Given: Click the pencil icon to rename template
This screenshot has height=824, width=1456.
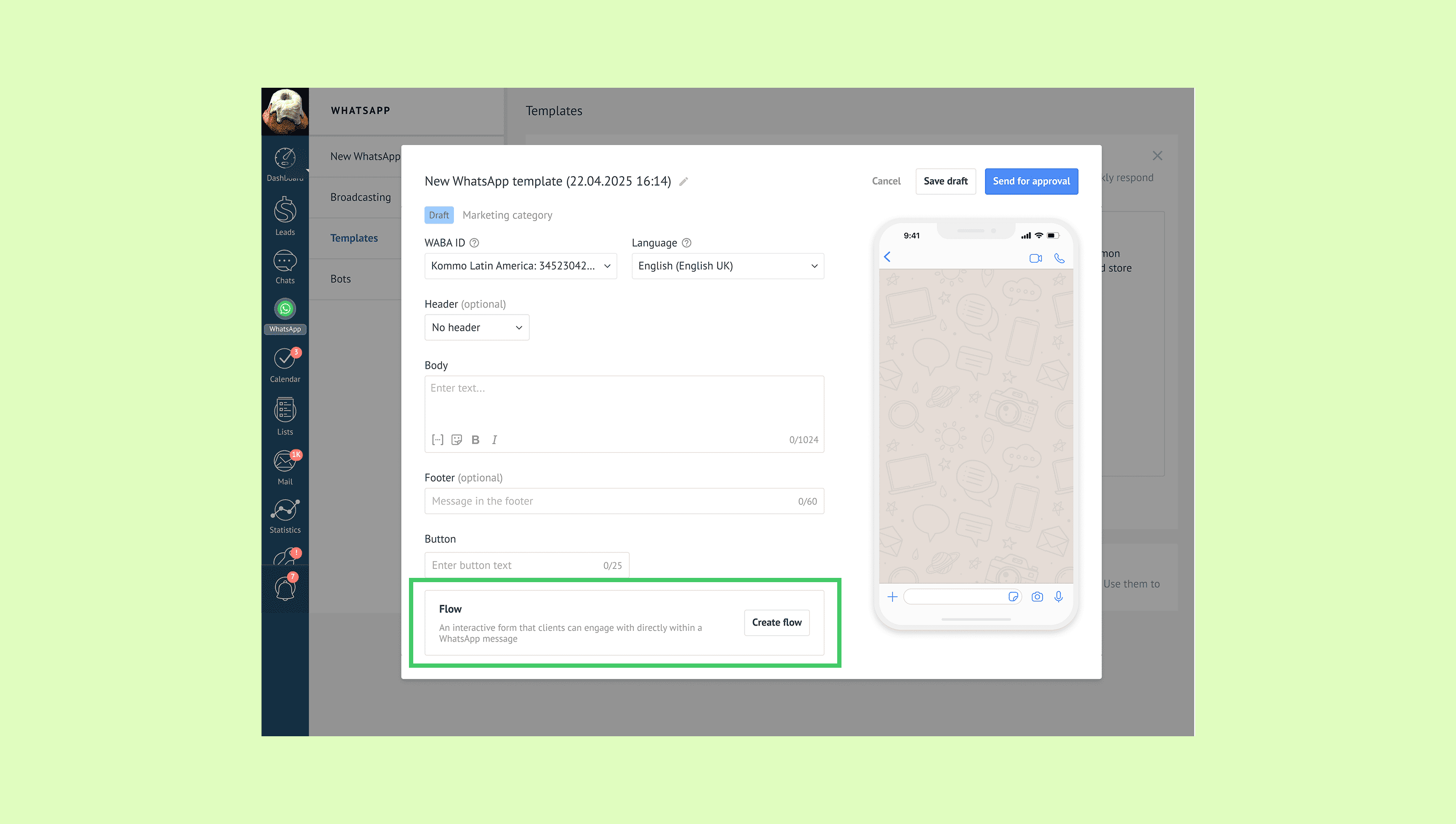Looking at the screenshot, I should point(683,182).
